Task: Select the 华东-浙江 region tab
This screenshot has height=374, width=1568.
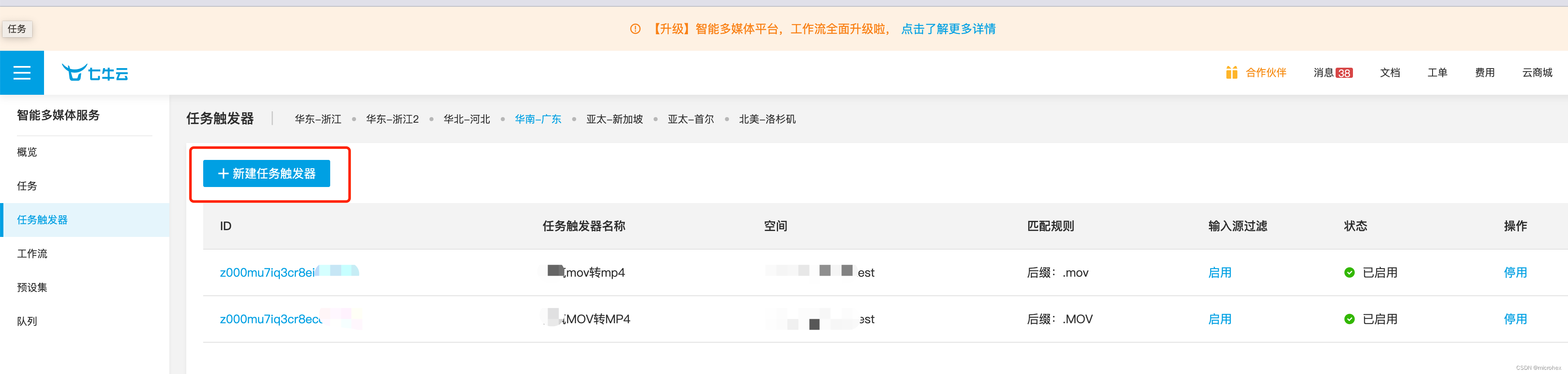Action: 318,119
